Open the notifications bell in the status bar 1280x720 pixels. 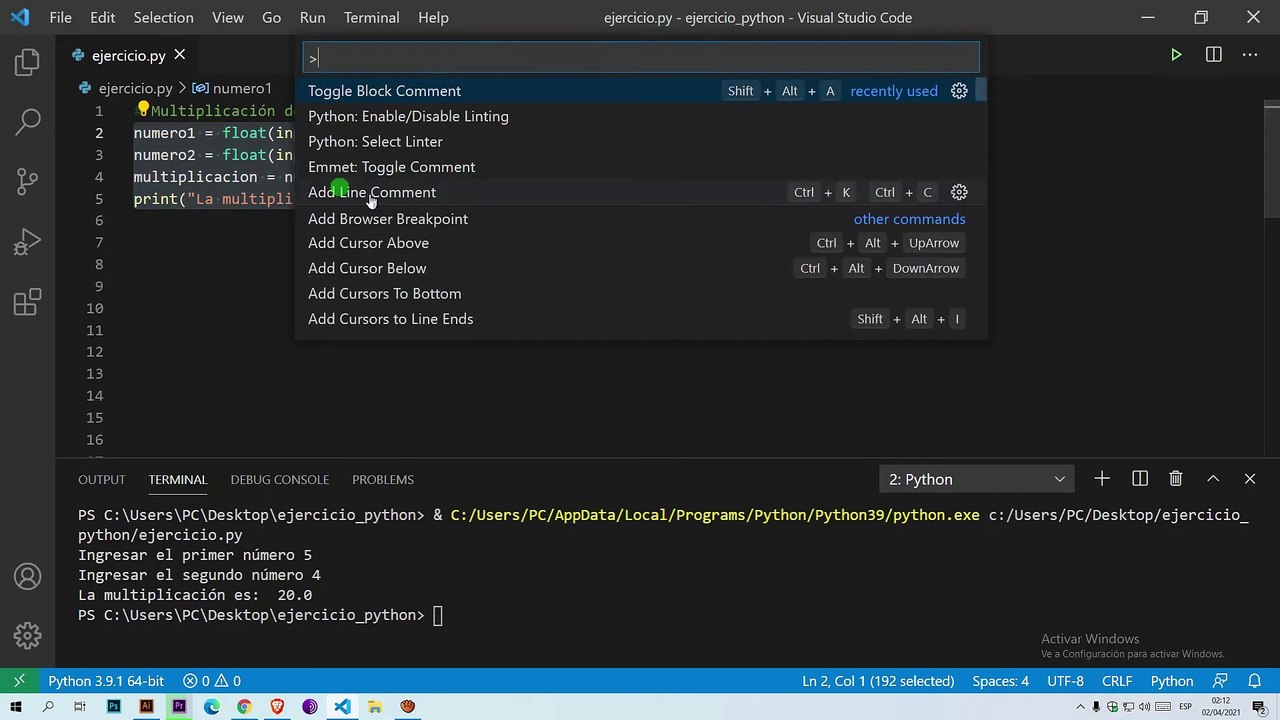[x=1255, y=681]
